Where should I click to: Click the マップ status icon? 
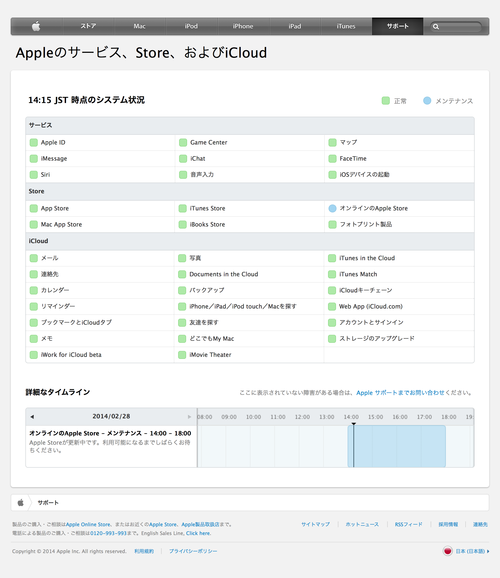tap(332, 142)
